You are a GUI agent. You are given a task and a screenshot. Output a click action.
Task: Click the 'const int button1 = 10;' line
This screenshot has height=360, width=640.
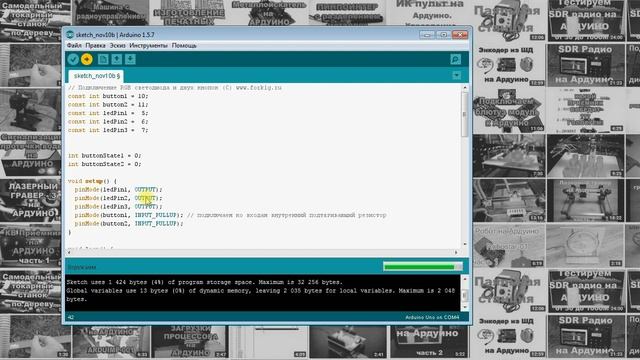tap(108, 96)
